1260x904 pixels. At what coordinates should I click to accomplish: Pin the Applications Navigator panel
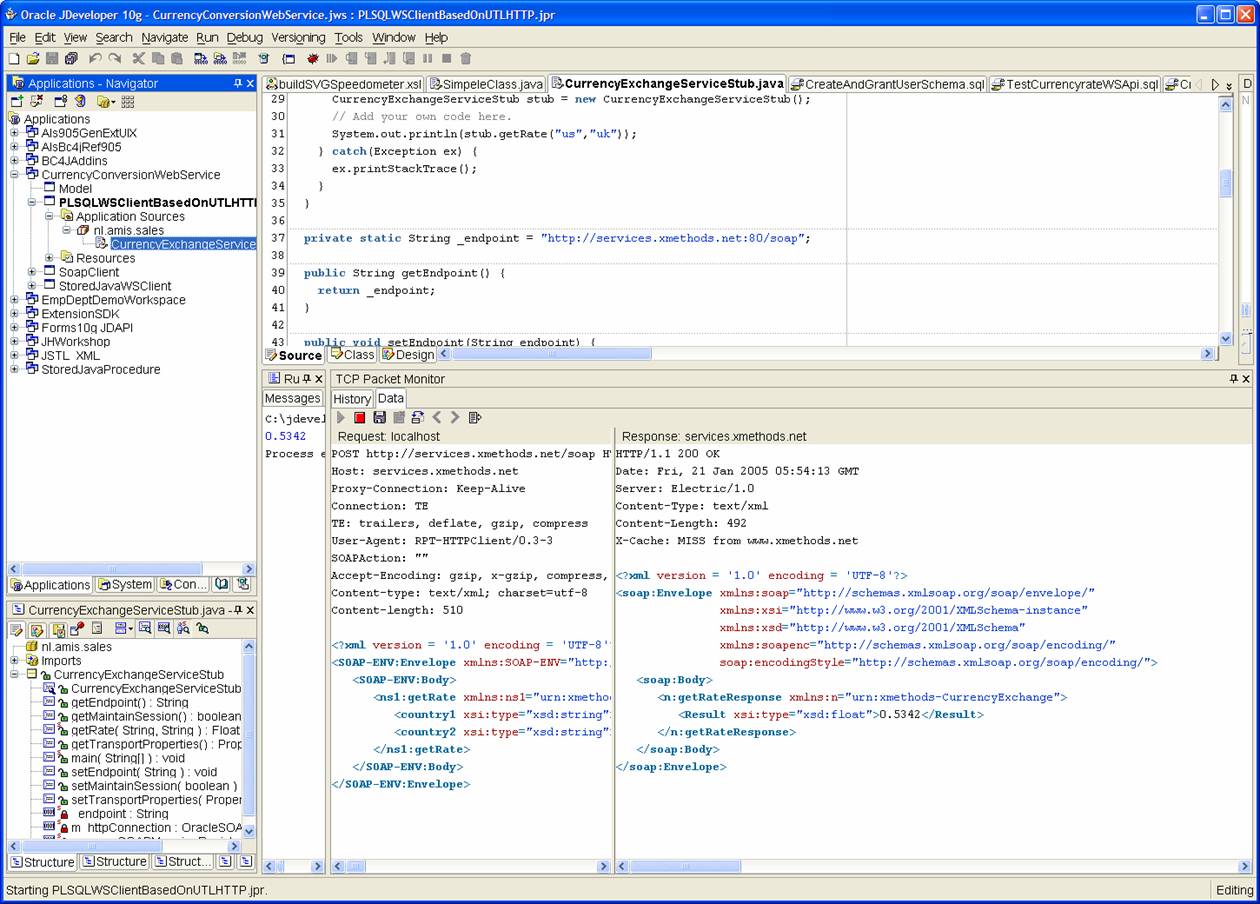click(238, 84)
